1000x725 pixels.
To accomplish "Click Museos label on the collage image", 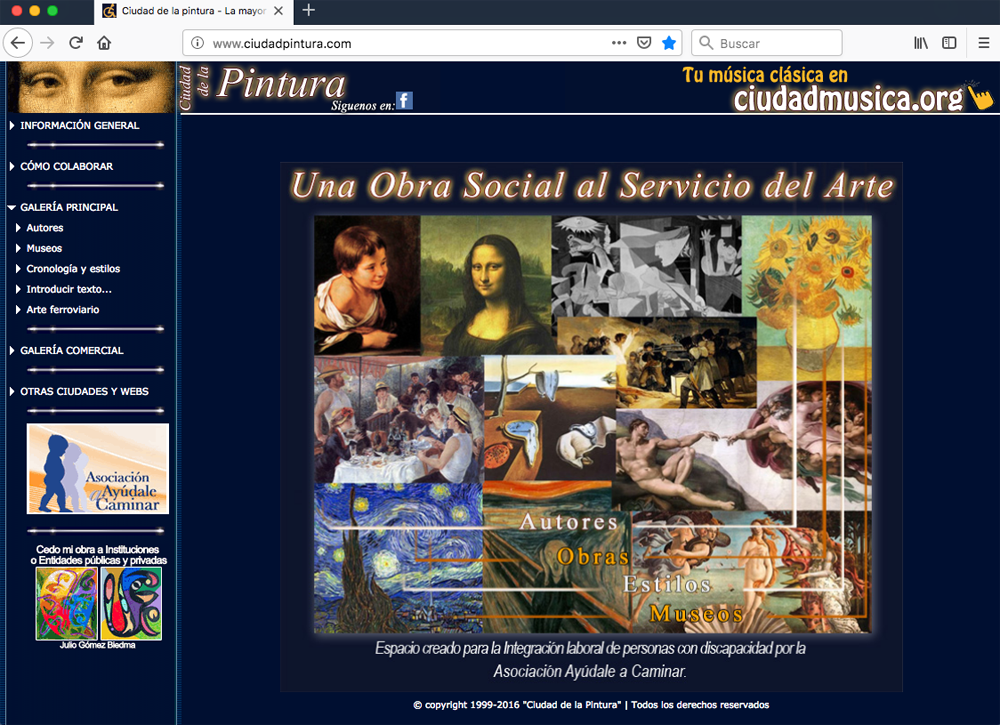I will [x=697, y=613].
